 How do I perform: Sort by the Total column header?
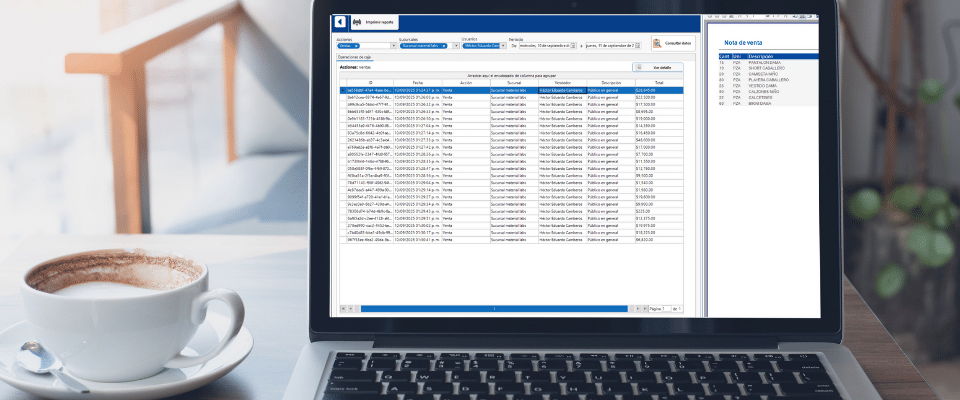pyautogui.click(x=659, y=82)
